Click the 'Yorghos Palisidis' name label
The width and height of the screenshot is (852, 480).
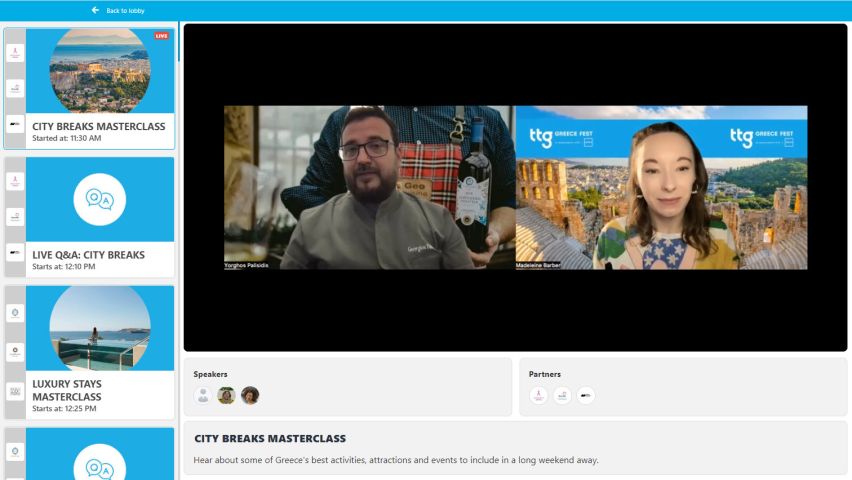point(246,265)
